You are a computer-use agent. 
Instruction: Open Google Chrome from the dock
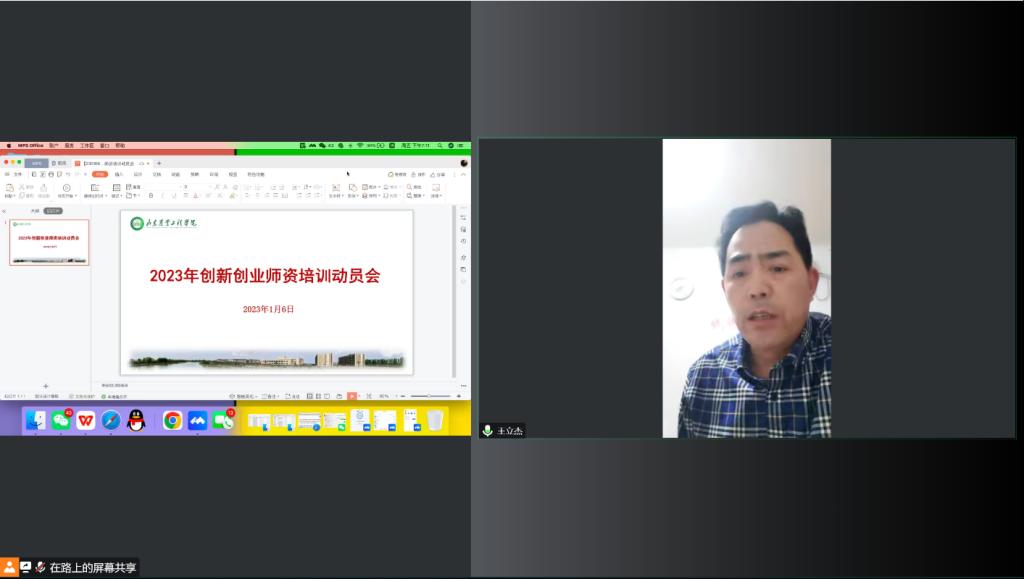172,421
